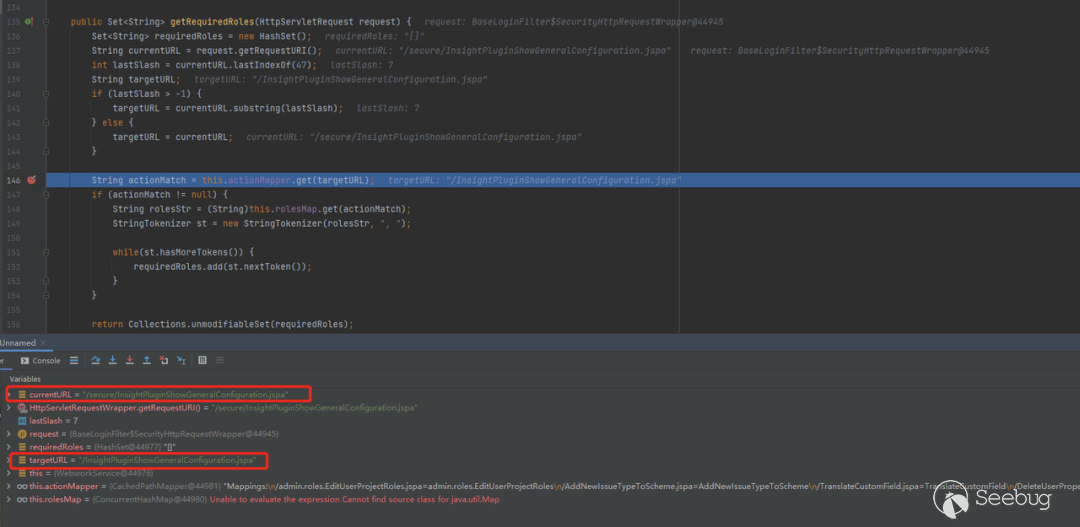This screenshot has width=1080, height=527.
Task: Click the Step Into debugger icon
Action: point(112,360)
